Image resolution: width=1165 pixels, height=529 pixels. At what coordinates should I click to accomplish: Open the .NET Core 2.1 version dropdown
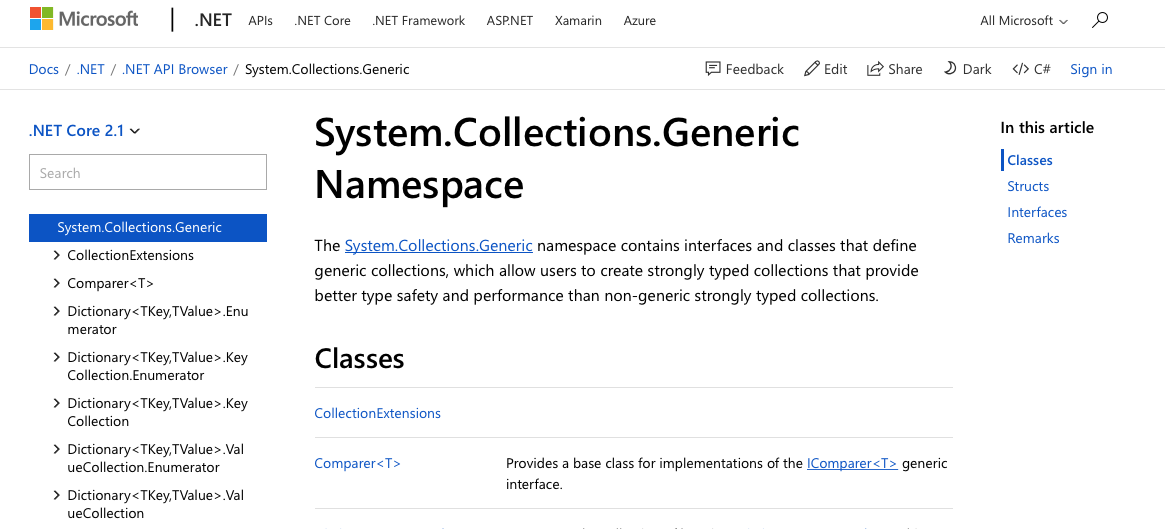(x=84, y=131)
